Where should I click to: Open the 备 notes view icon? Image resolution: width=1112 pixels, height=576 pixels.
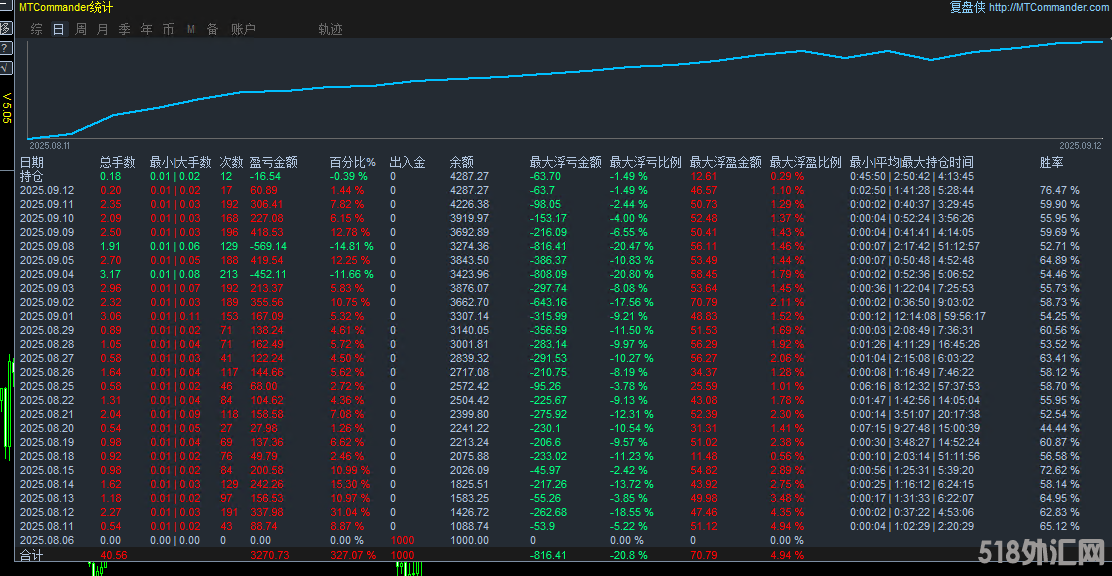click(211, 29)
